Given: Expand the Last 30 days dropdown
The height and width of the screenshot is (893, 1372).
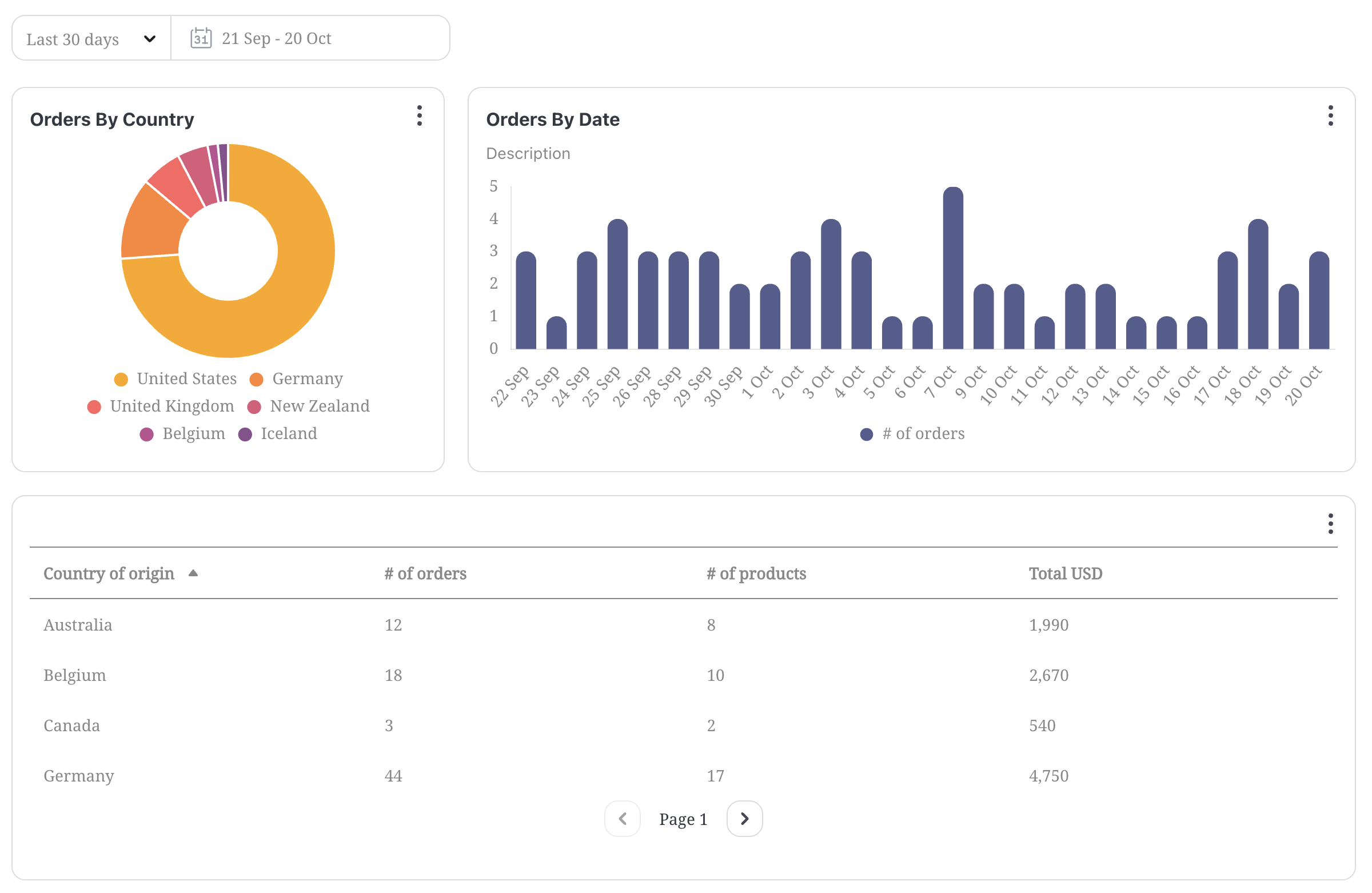Looking at the screenshot, I should point(73,39).
